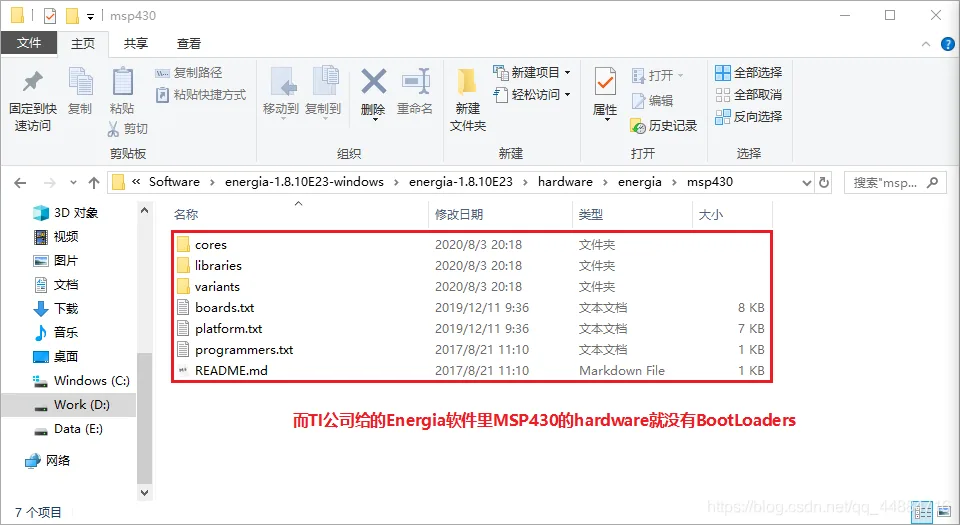The image size is (960, 525).
Task: Click History (历史记录) icon
Action: (x=637, y=126)
